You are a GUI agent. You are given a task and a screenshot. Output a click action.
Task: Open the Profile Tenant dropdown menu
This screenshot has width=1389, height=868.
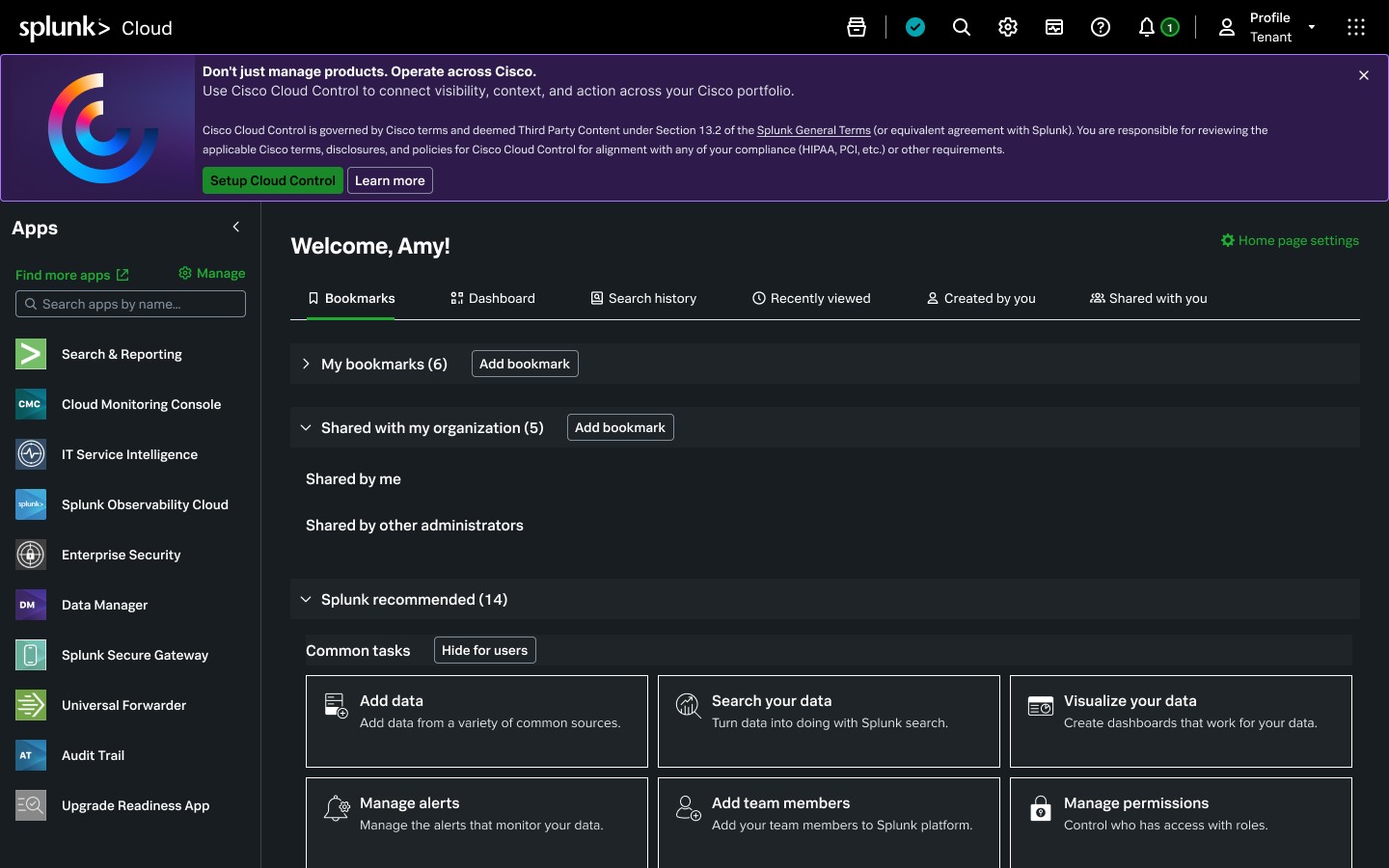pyautogui.click(x=1267, y=27)
